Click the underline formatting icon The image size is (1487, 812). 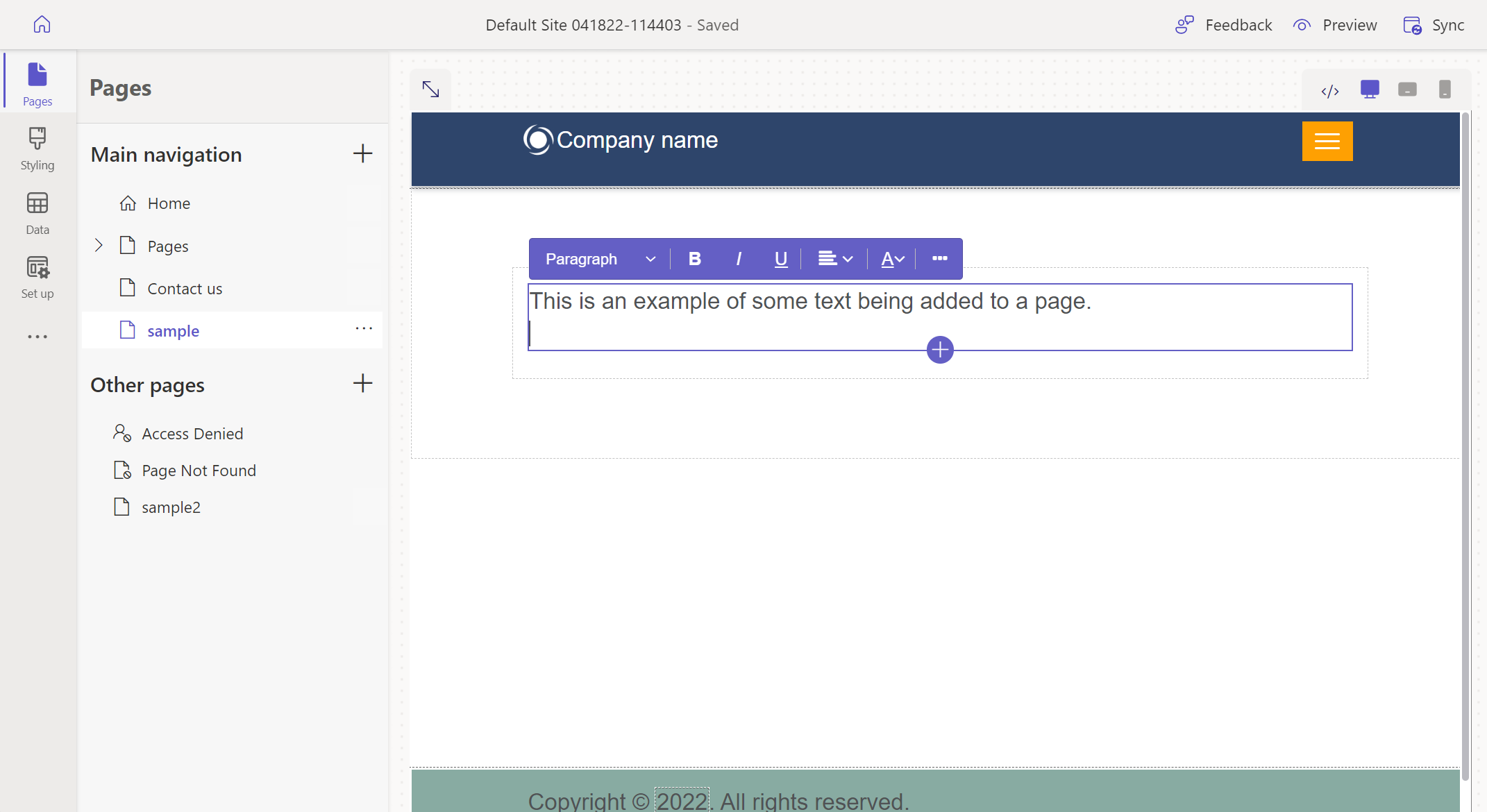tap(780, 259)
